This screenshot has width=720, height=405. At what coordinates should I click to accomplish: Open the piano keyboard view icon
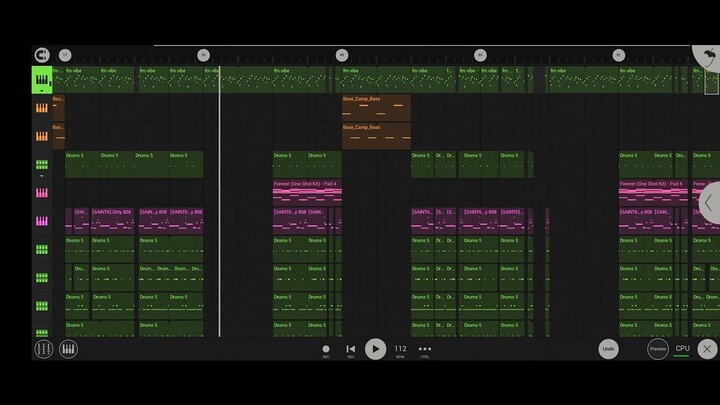68,349
